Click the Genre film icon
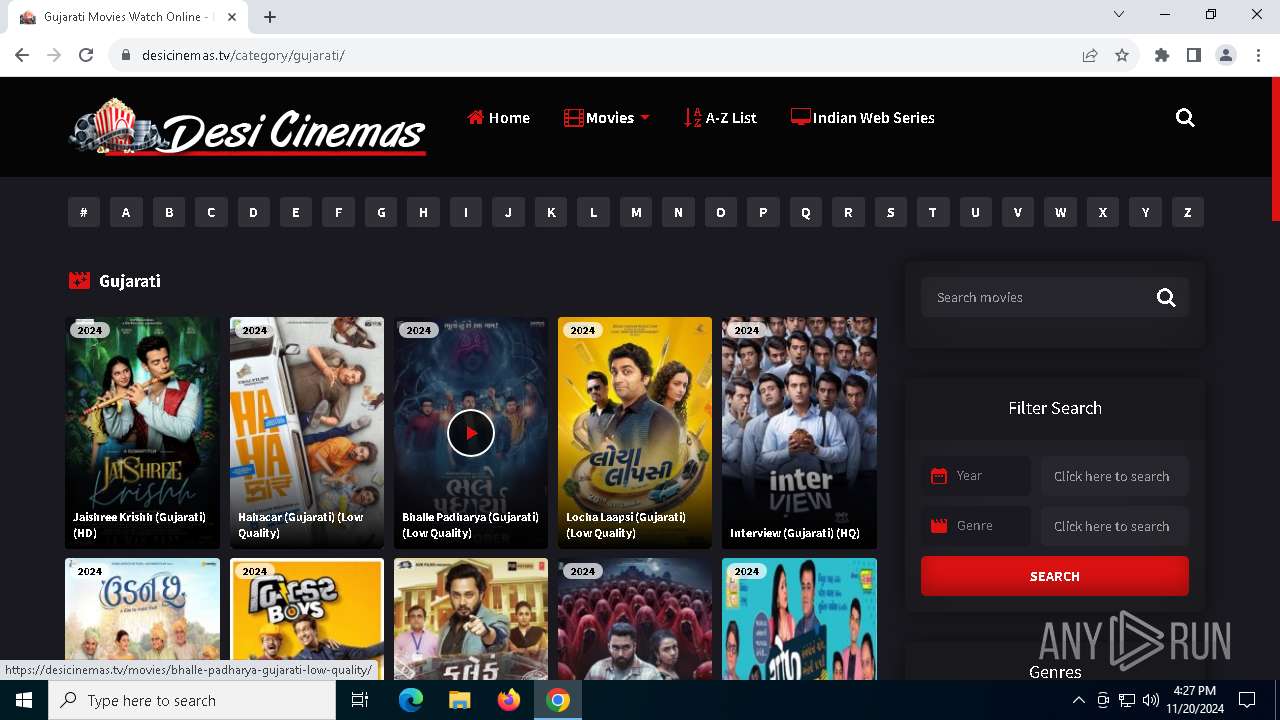 939,526
